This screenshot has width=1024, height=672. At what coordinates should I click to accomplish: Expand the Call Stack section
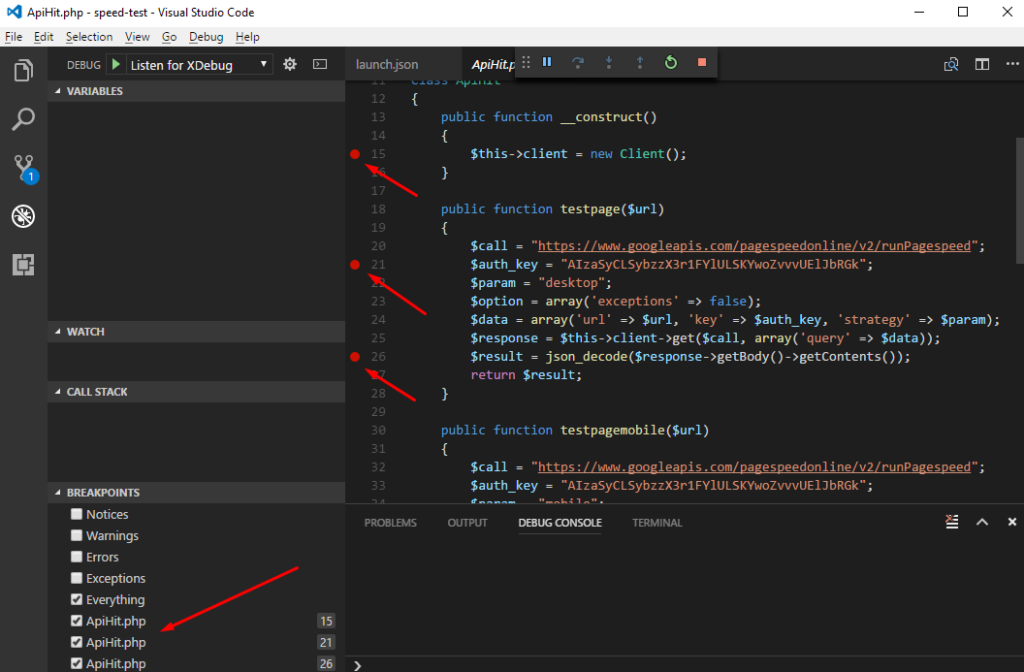point(97,392)
